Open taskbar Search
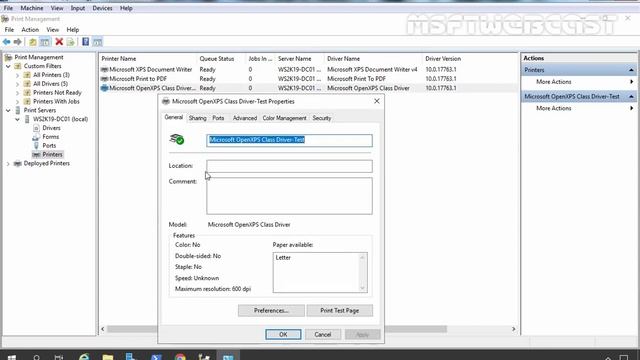 36,357
